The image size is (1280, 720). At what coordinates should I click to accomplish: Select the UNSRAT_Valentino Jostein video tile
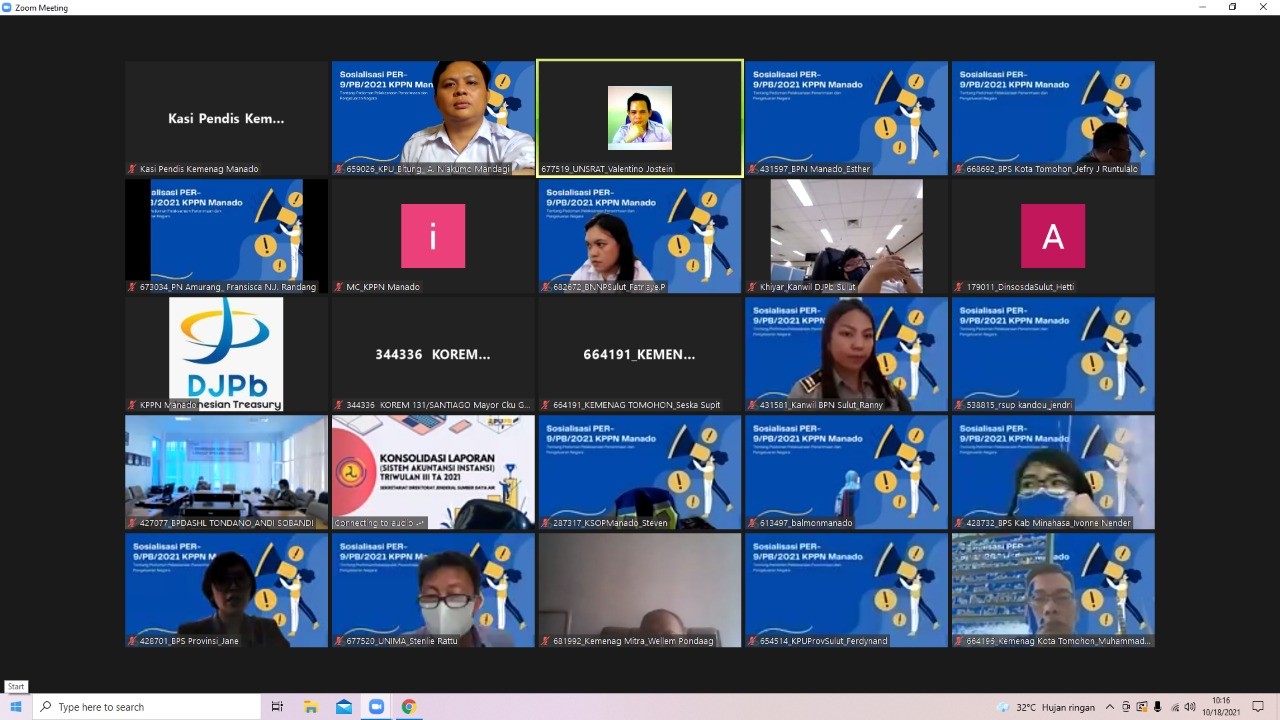pos(640,118)
